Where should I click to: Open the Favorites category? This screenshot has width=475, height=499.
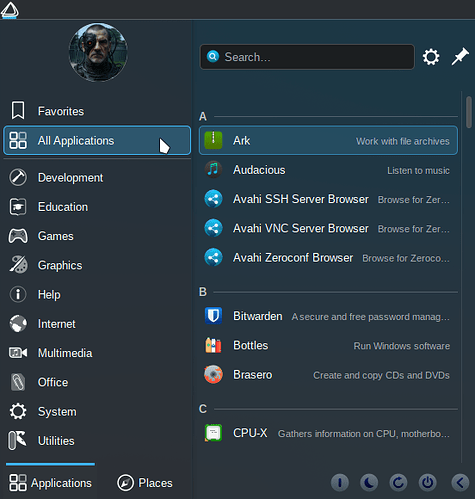[97, 111]
